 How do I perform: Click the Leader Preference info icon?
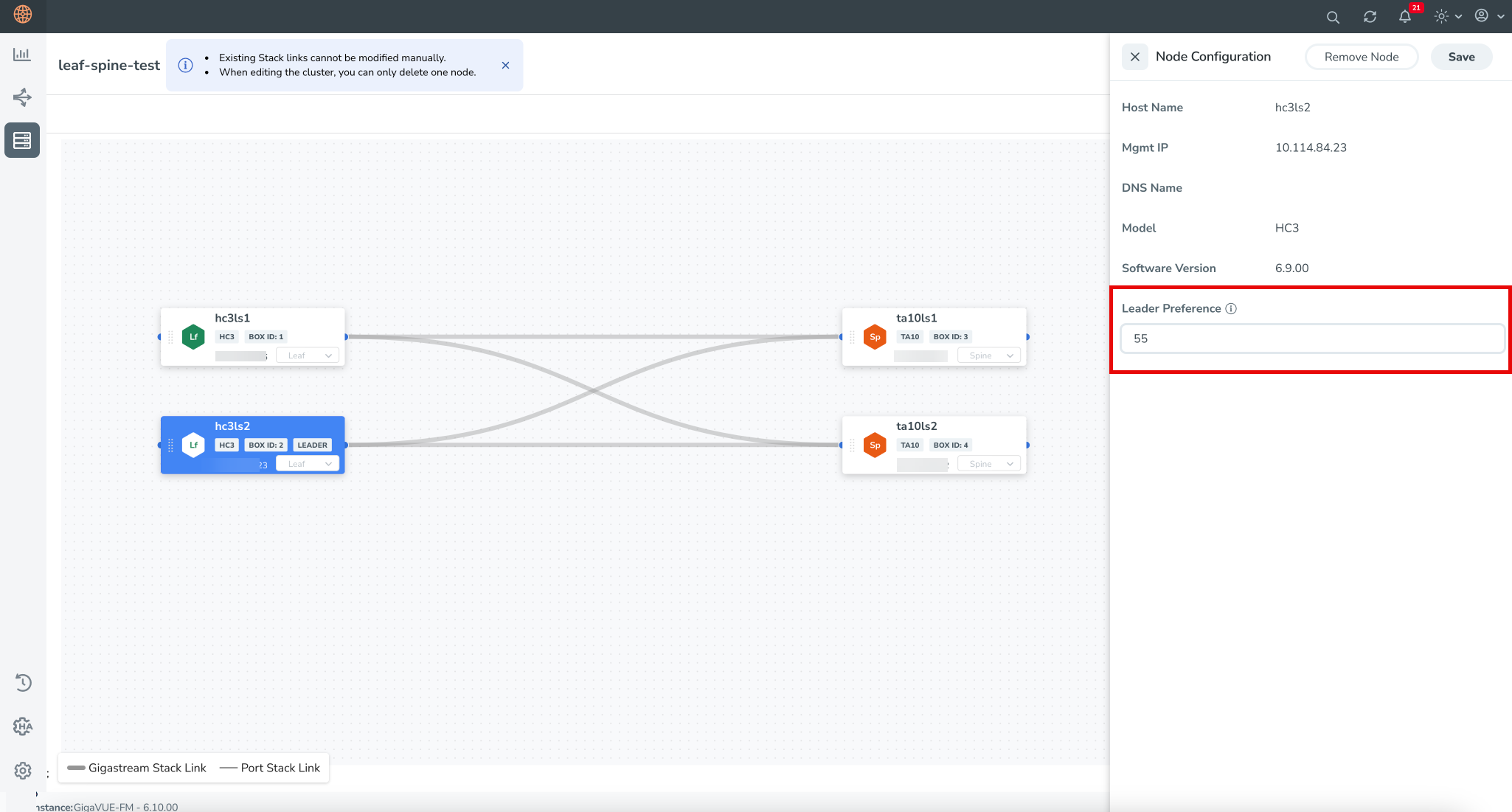(x=1231, y=309)
